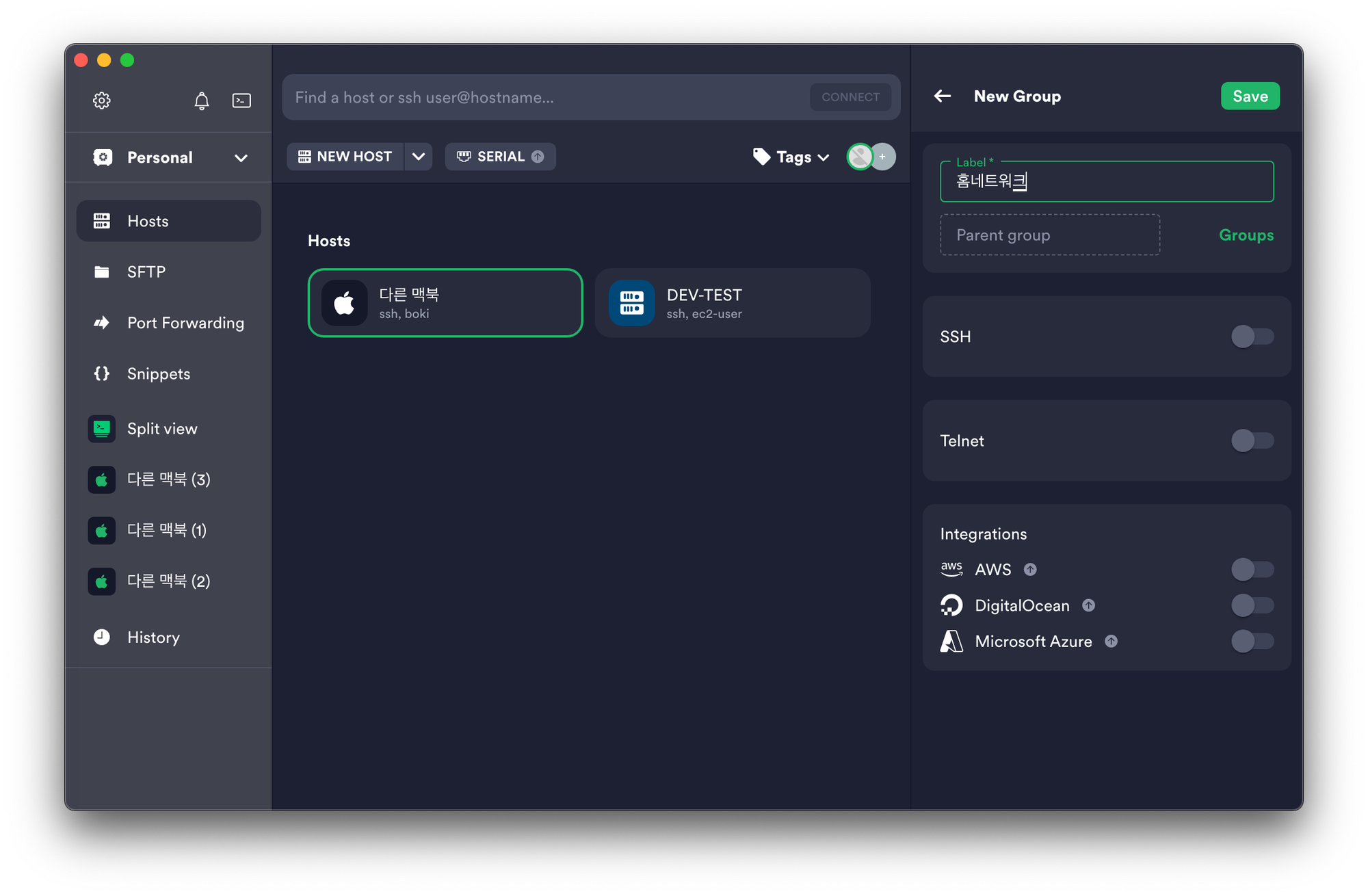Save the new group

(1250, 96)
